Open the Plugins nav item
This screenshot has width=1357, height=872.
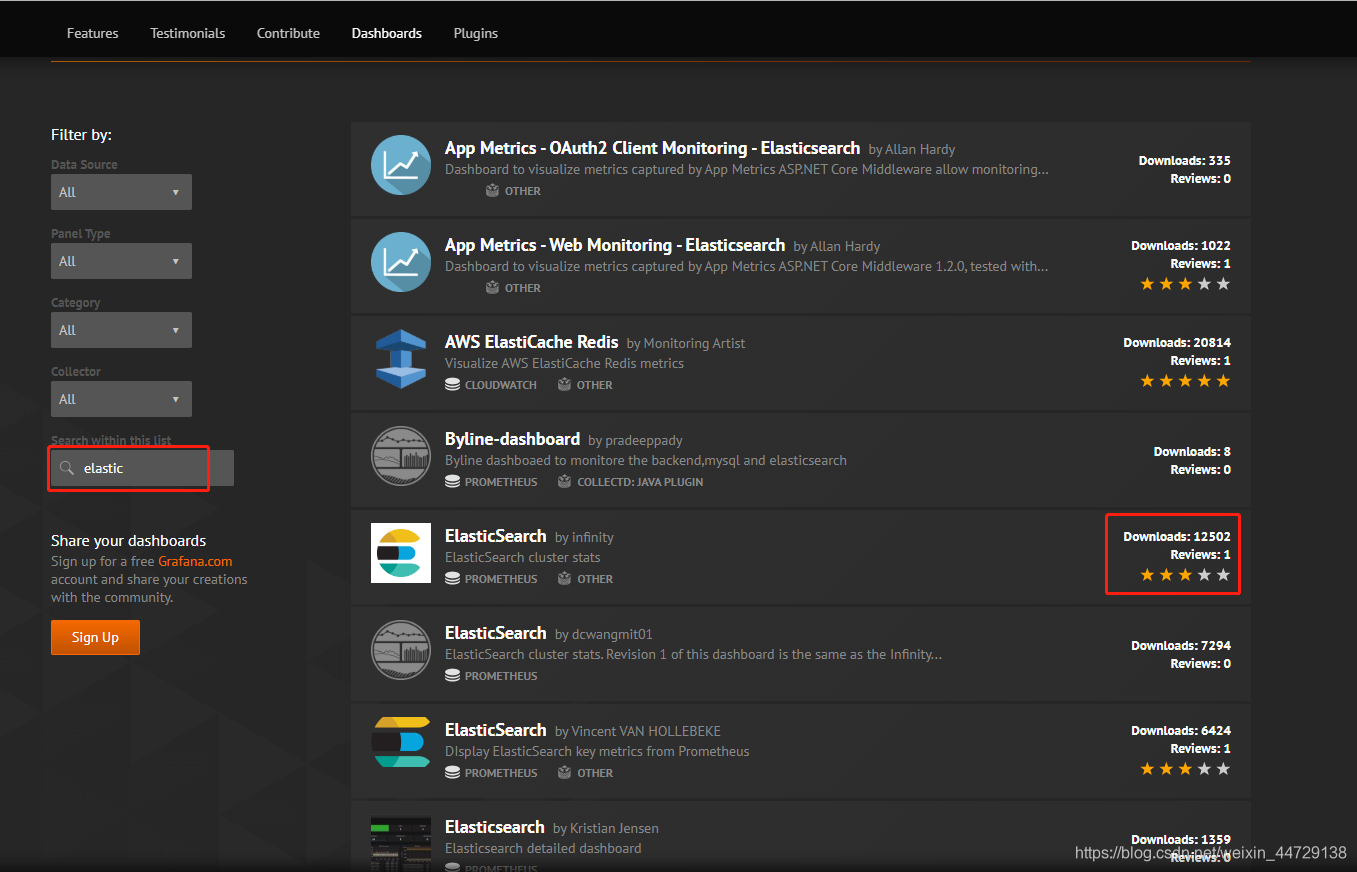tap(476, 33)
